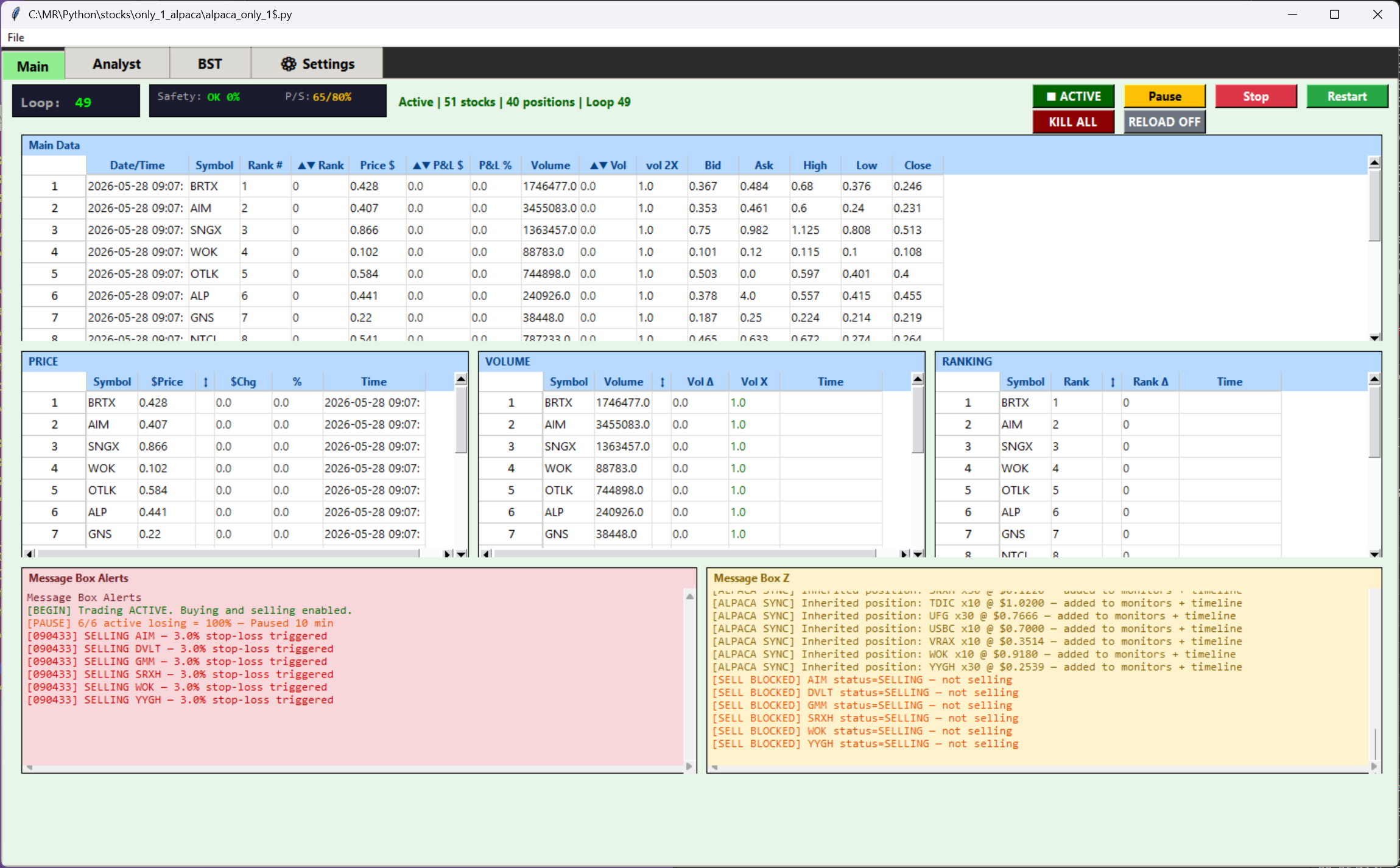1400x868 pixels.
Task: Click PRICE table horizontal scroll right arrow
Action: pyautogui.click(x=448, y=554)
